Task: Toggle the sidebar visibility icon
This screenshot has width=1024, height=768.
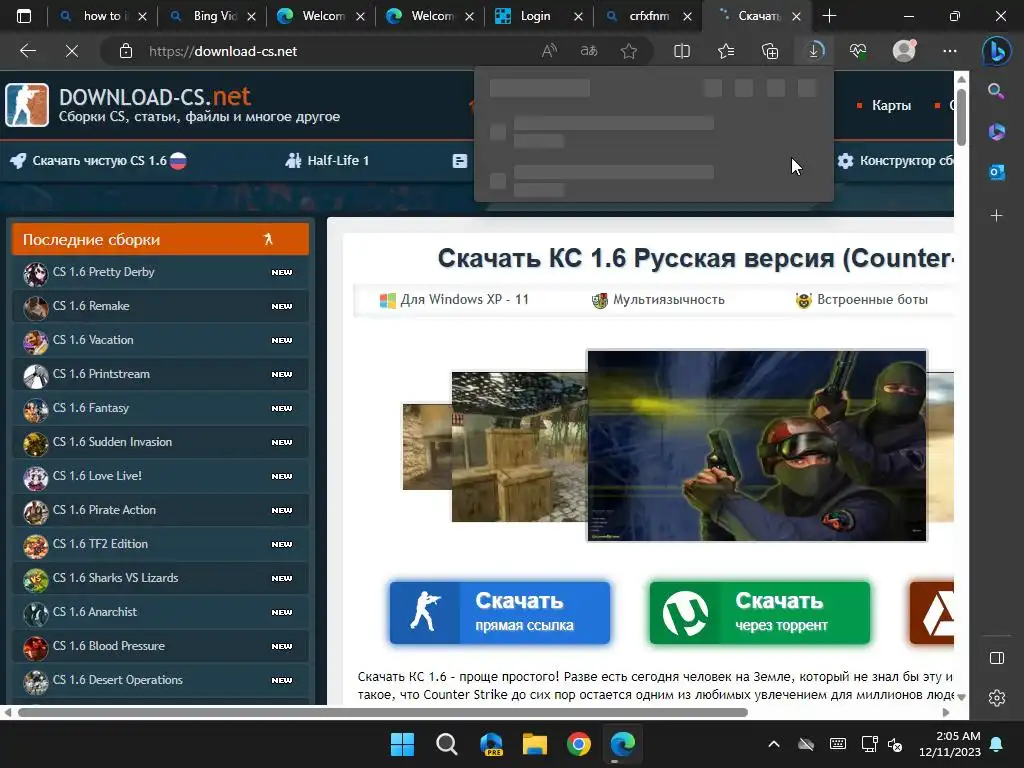Action: [x=997, y=658]
